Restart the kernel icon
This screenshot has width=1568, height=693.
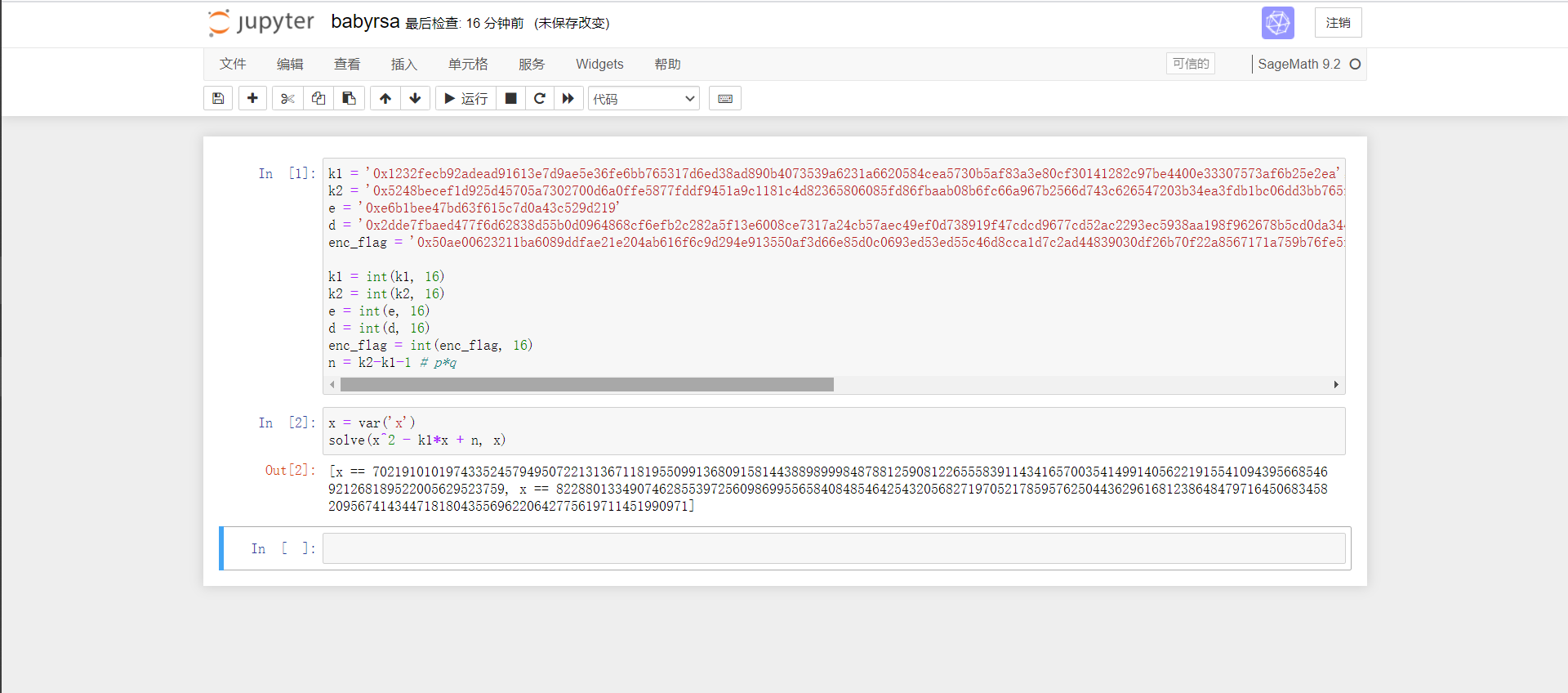click(540, 99)
